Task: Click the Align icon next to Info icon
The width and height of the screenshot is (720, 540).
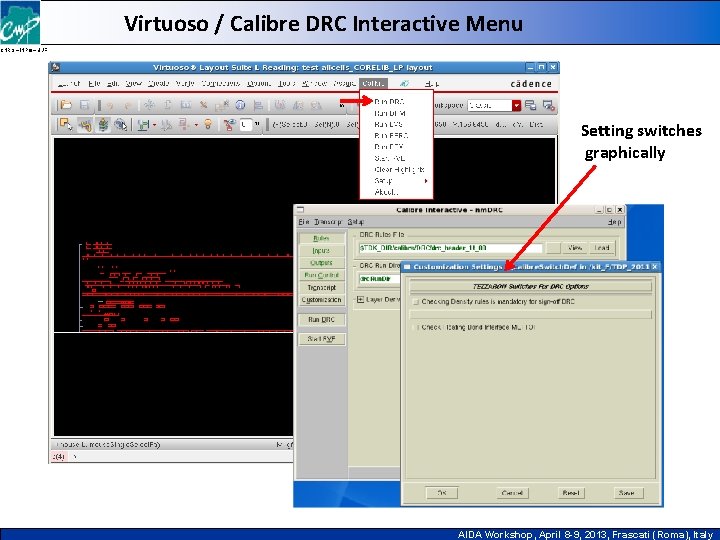Action: (258, 105)
